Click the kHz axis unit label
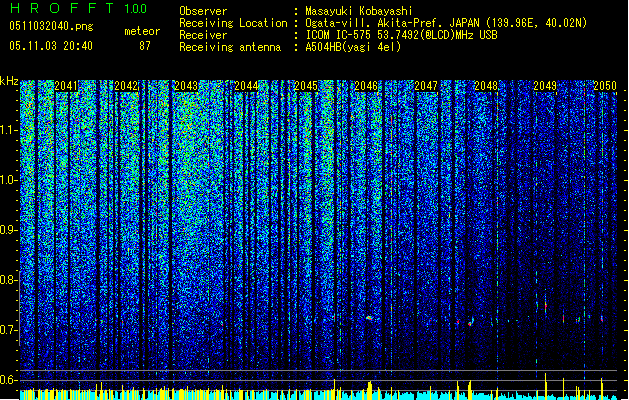Viewport: 629px width, 400px height. point(9,81)
